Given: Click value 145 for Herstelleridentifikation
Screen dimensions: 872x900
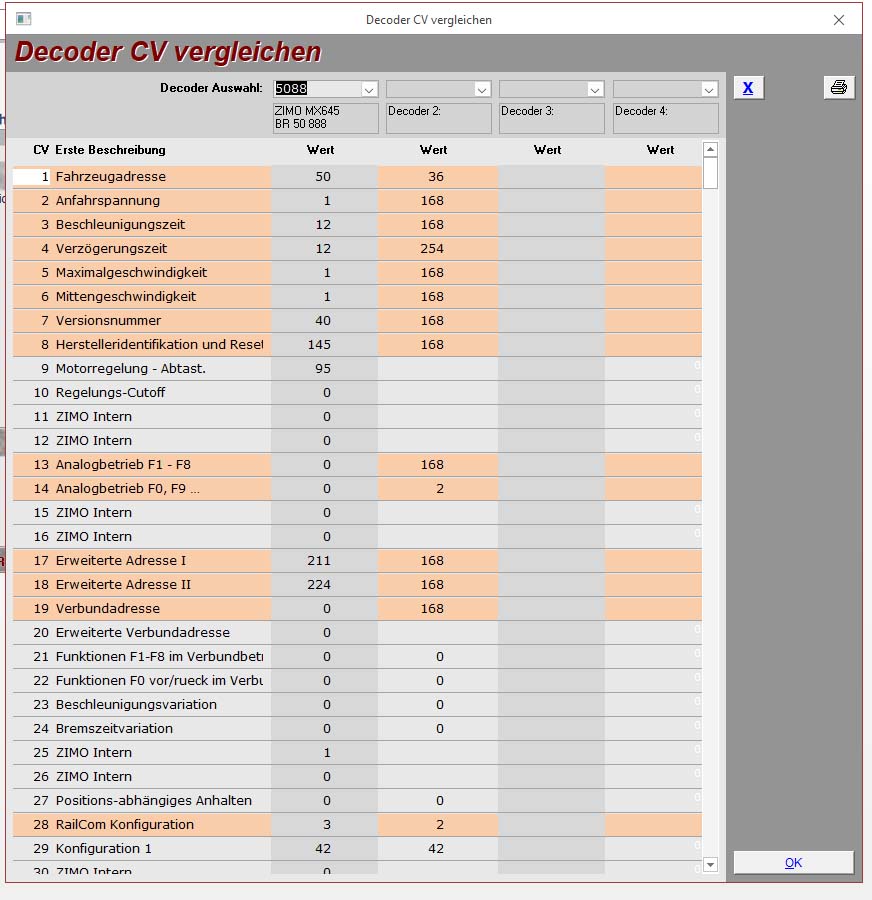Looking at the screenshot, I should coord(319,345).
